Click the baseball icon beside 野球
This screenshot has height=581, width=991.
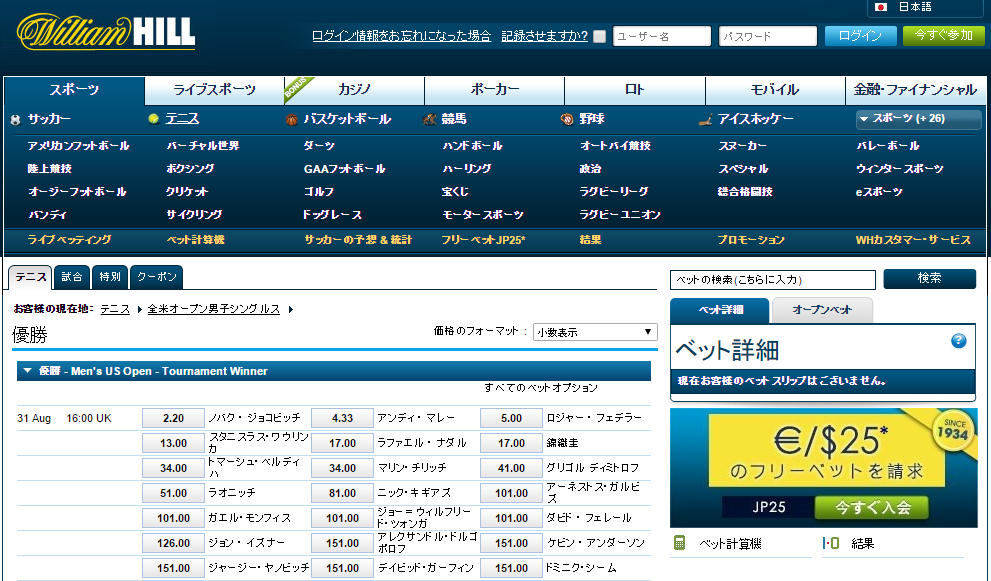tap(567, 119)
